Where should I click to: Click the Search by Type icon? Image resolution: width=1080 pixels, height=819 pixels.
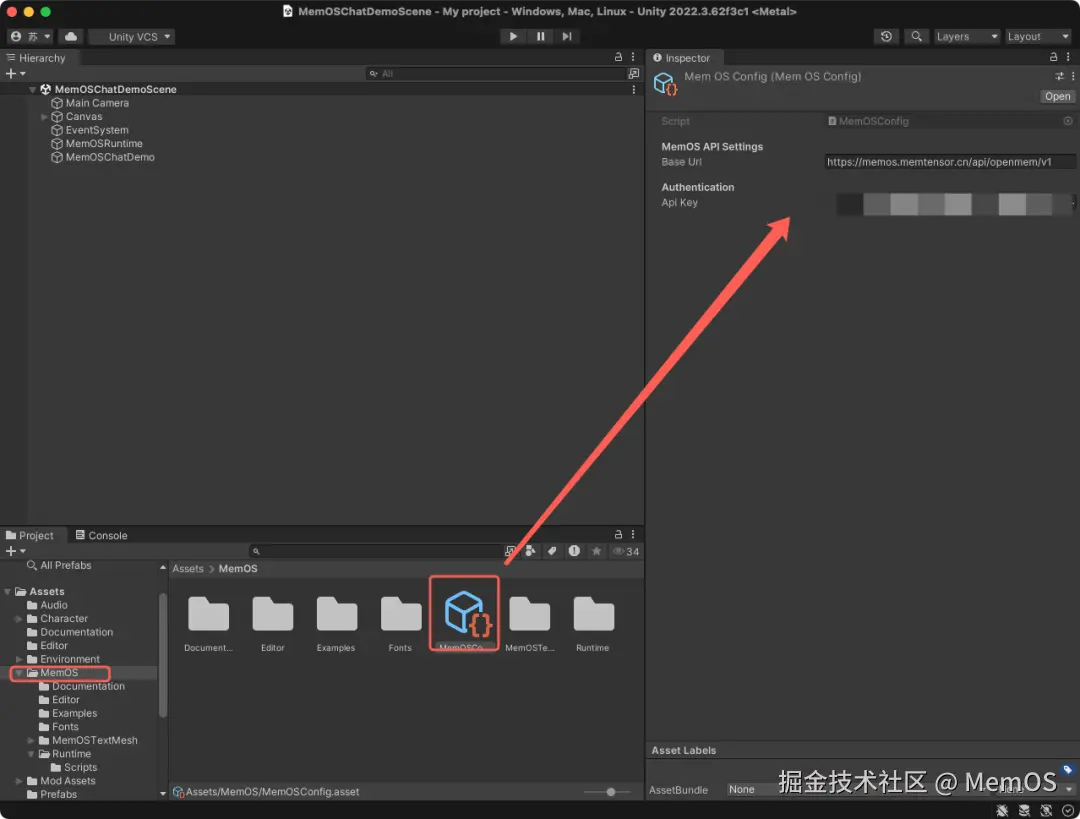[530, 551]
